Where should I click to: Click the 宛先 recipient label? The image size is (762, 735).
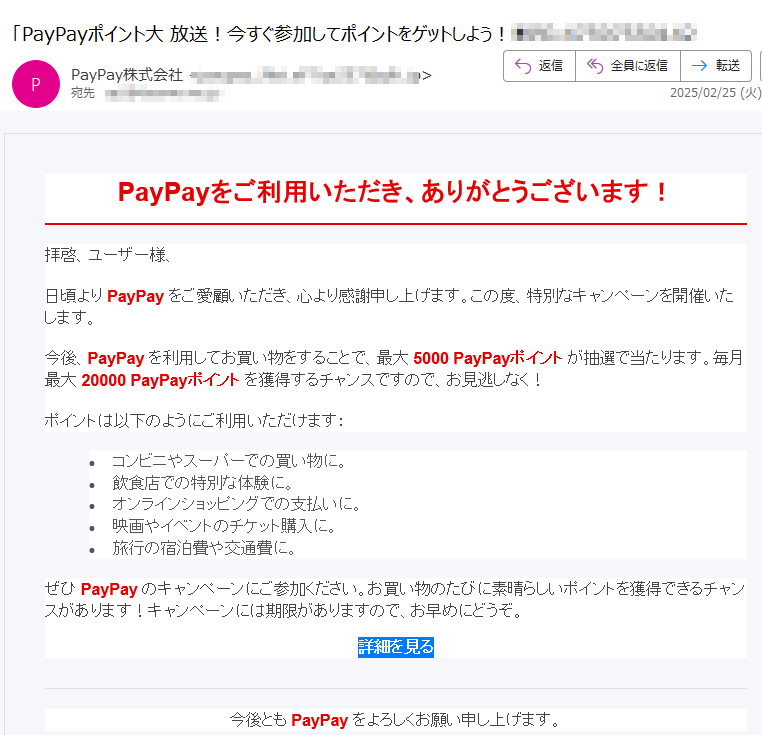83,93
